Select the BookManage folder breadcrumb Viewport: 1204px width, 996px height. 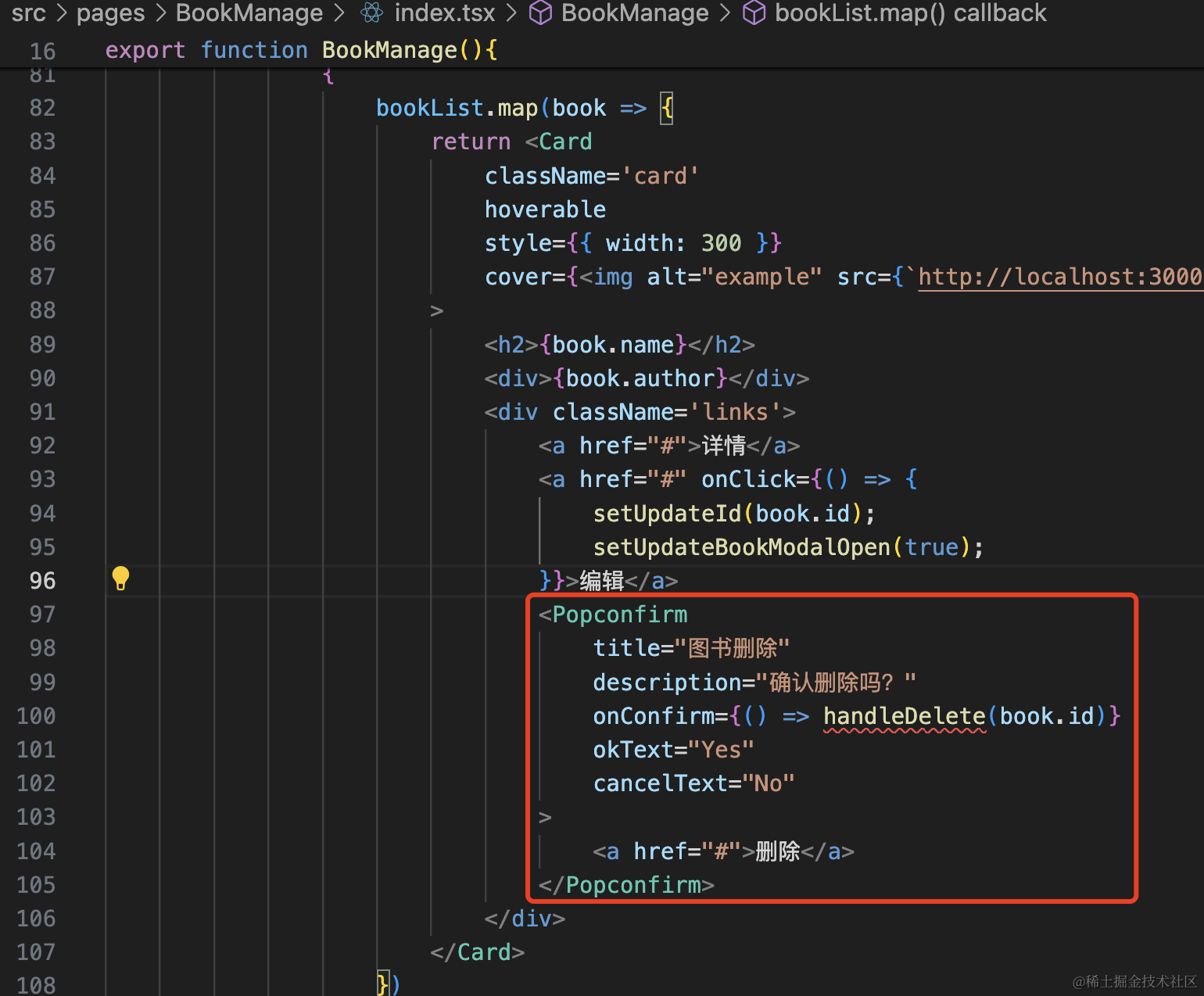click(249, 13)
